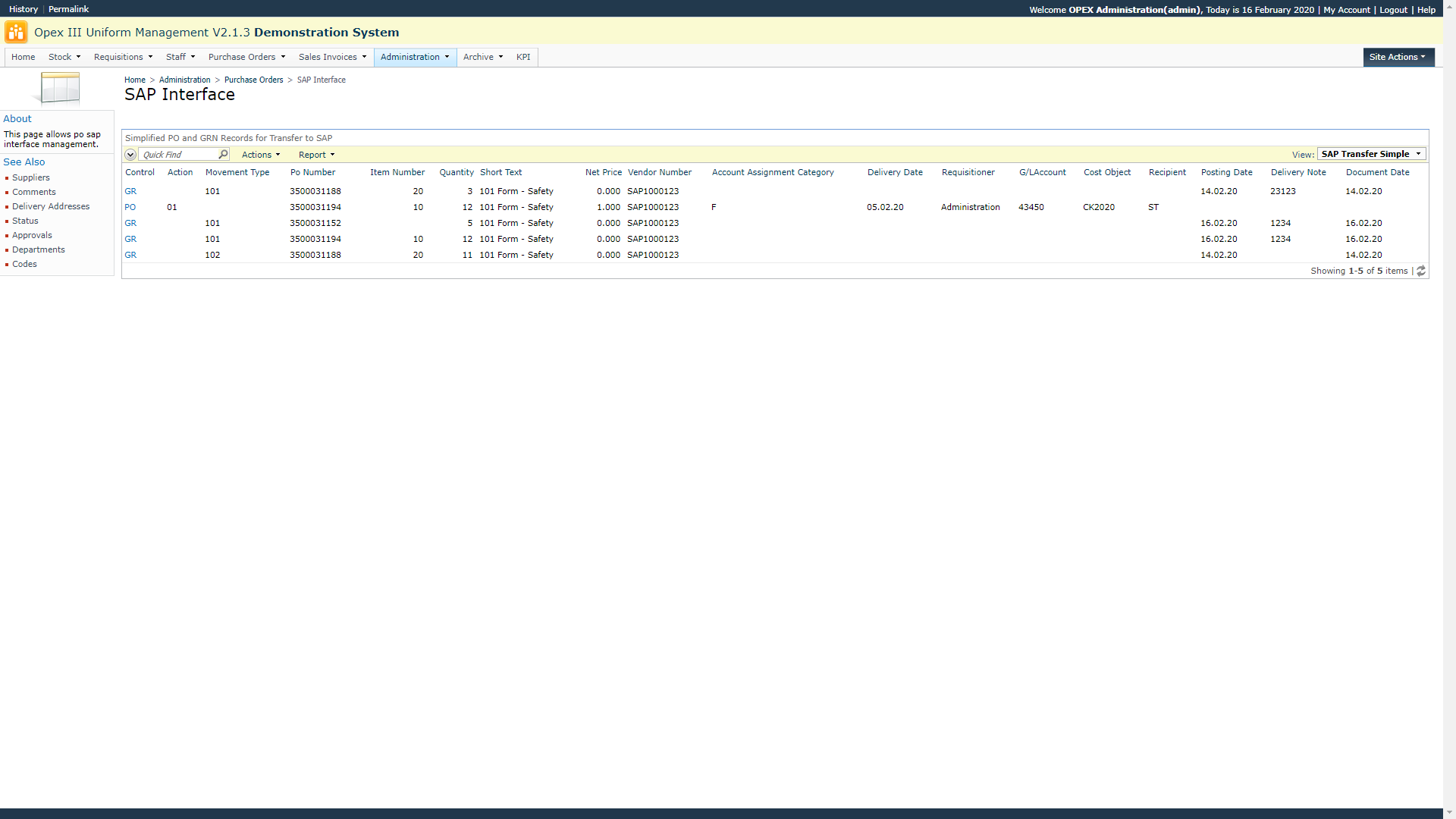Focus the Quick Find search field
Screen dimensions: 1456x819
tap(179, 155)
